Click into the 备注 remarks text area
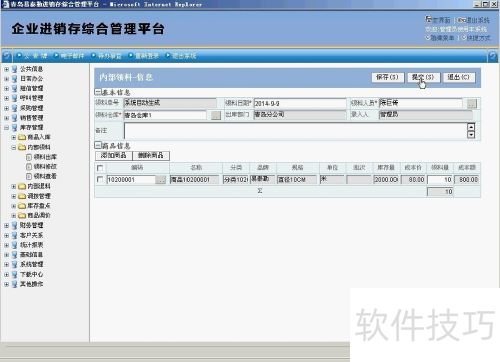 coord(296,131)
